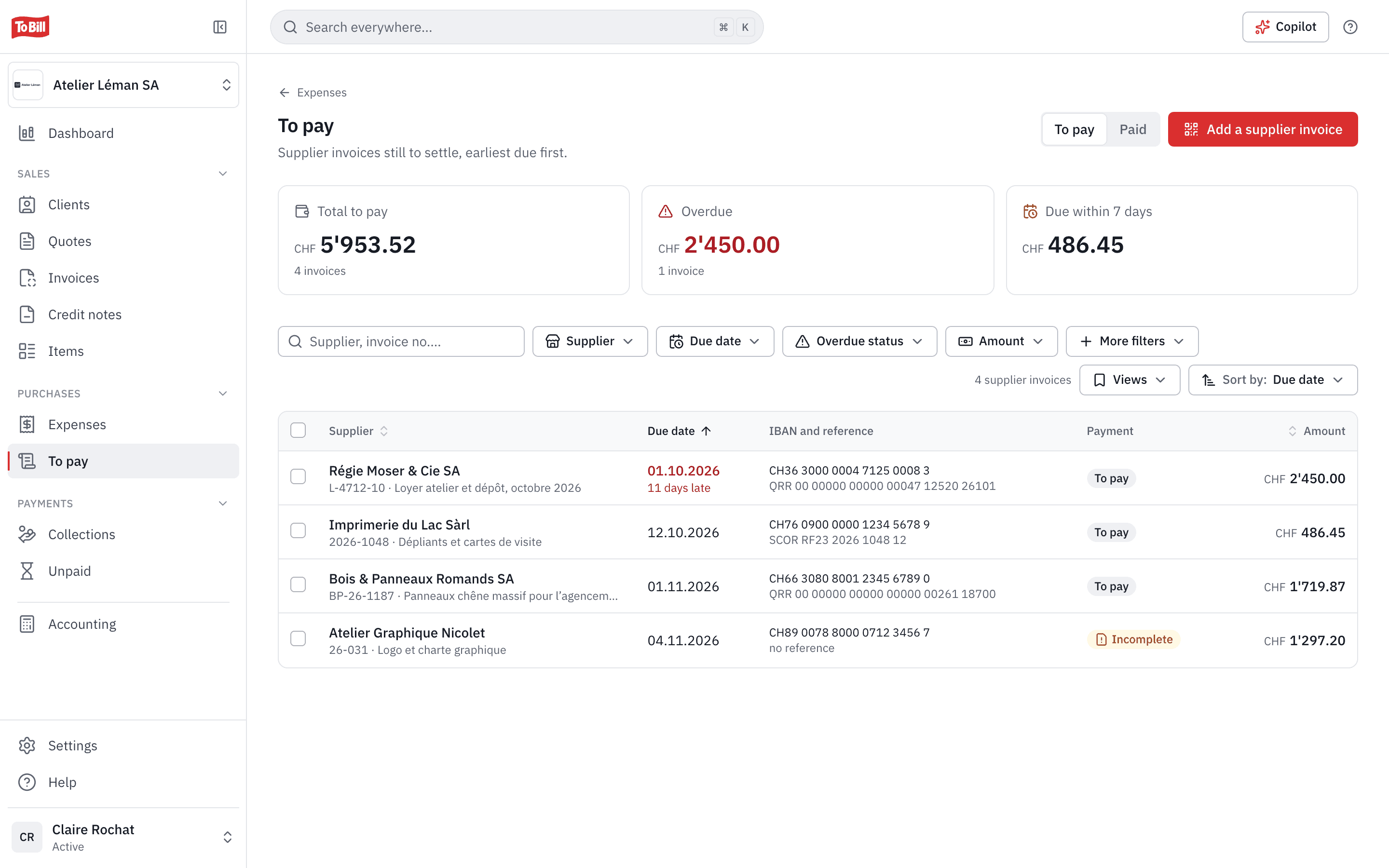Open the Overdue status filter dropdown
This screenshot has height=868, width=1389.
click(860, 341)
